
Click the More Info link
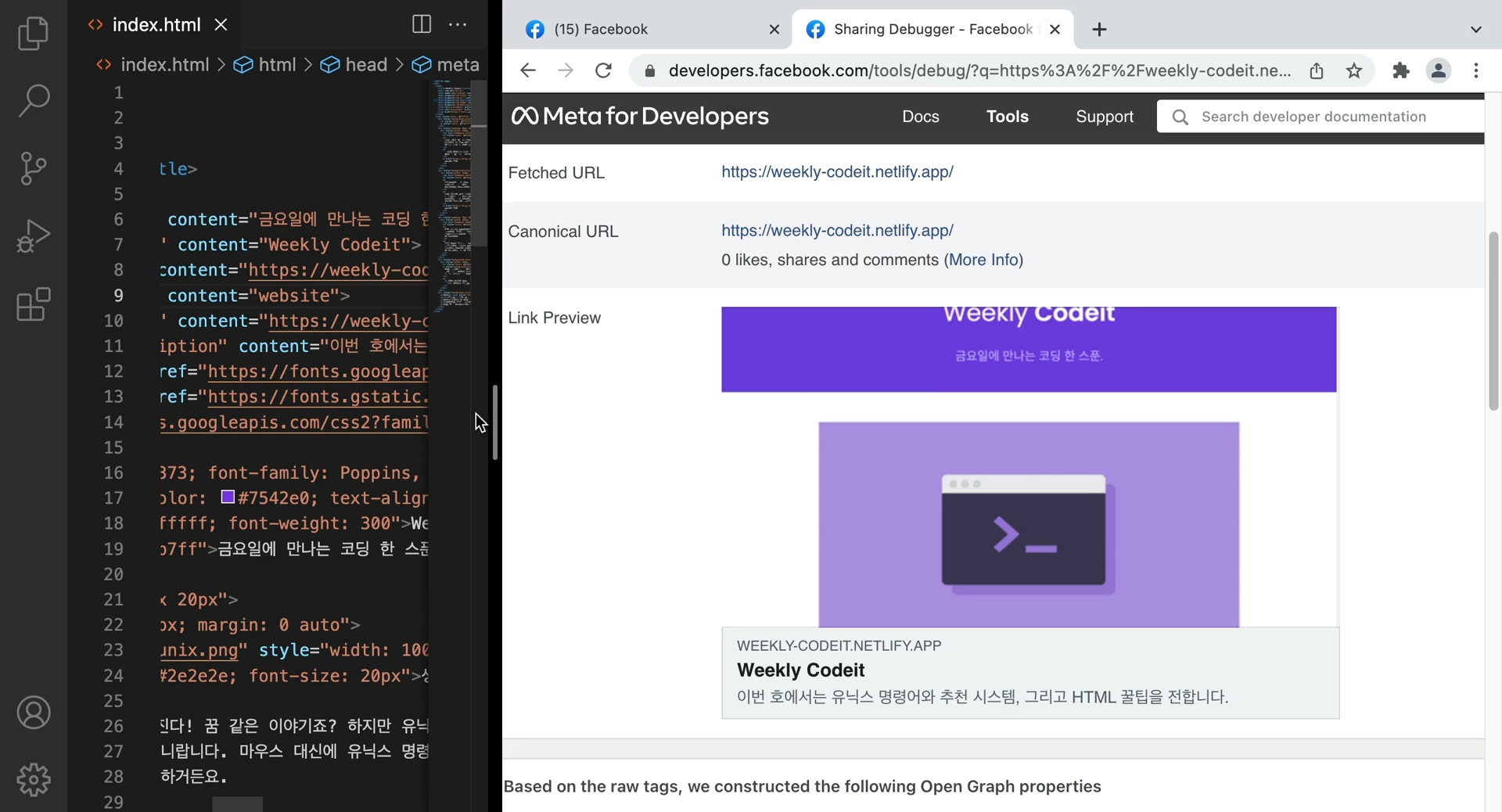click(x=984, y=260)
